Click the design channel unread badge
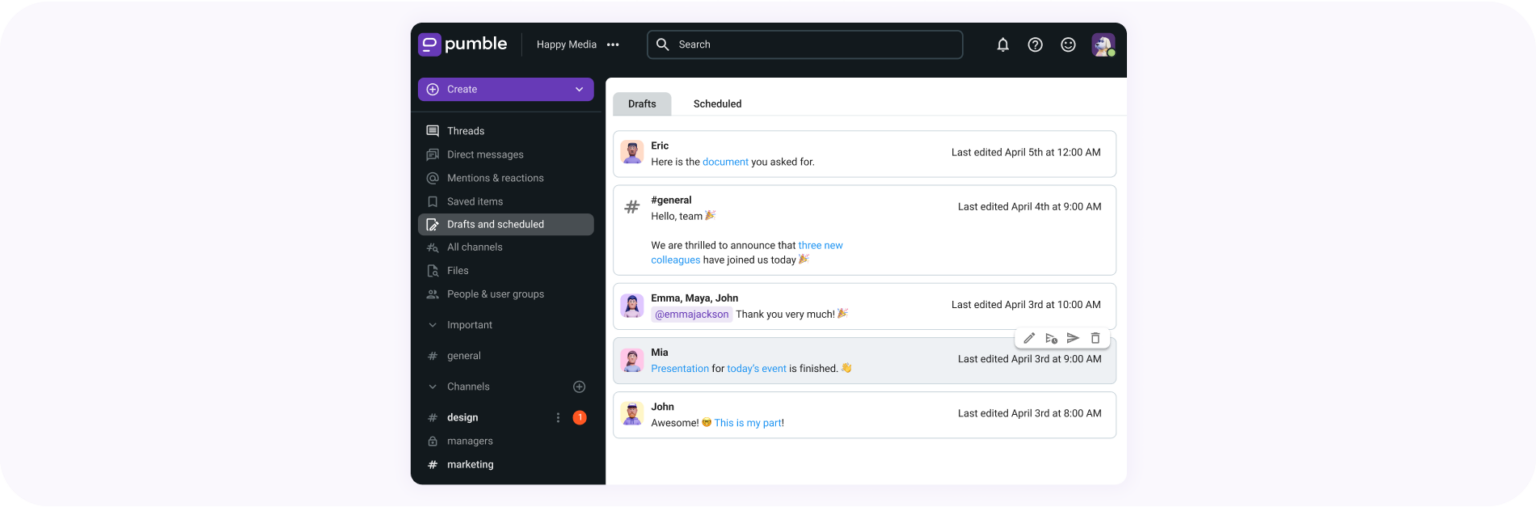Image resolution: width=1536 pixels, height=507 pixels. point(580,417)
